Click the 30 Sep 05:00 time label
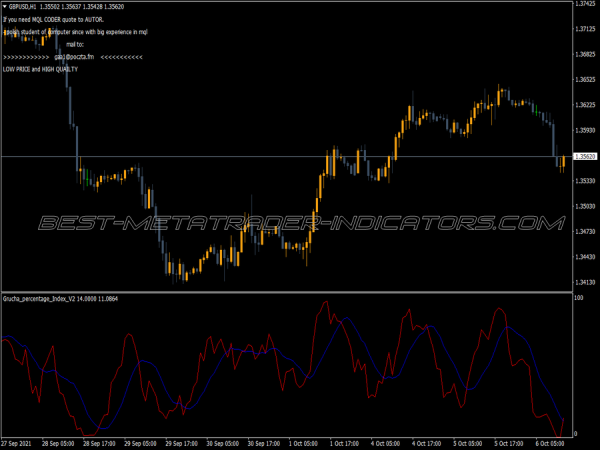 point(223,444)
